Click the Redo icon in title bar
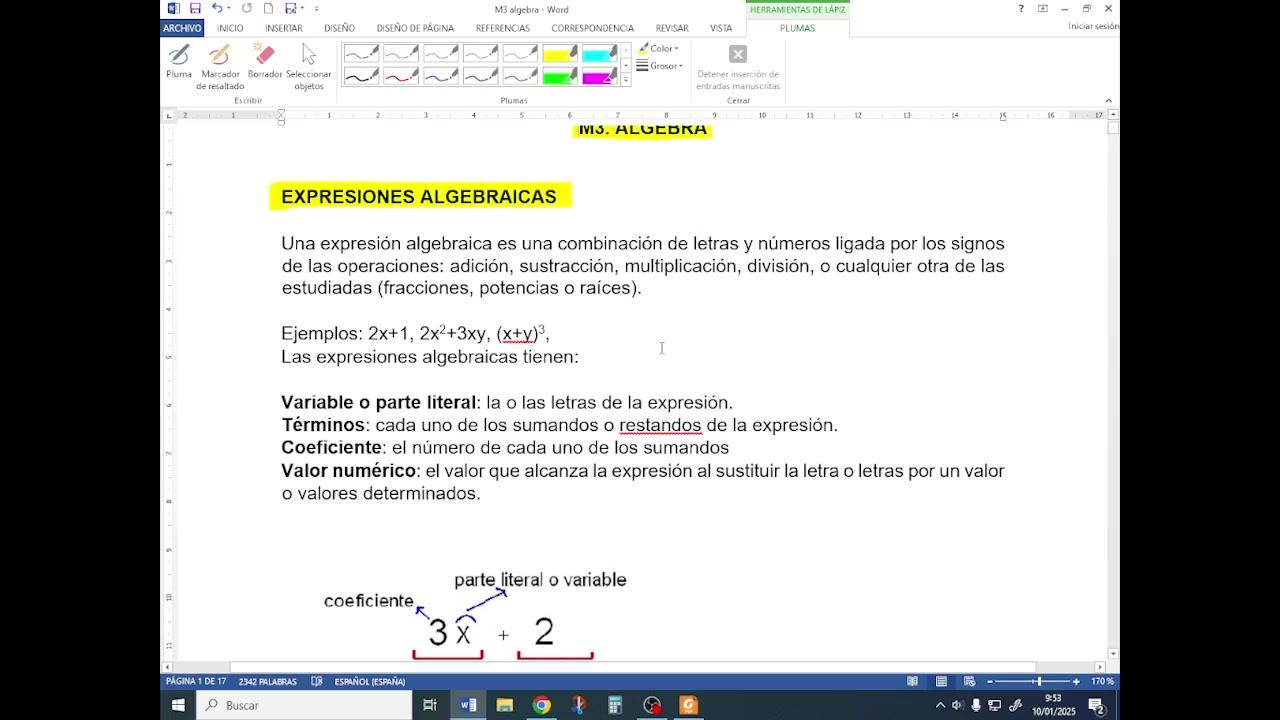The image size is (1280, 720). click(x=247, y=8)
